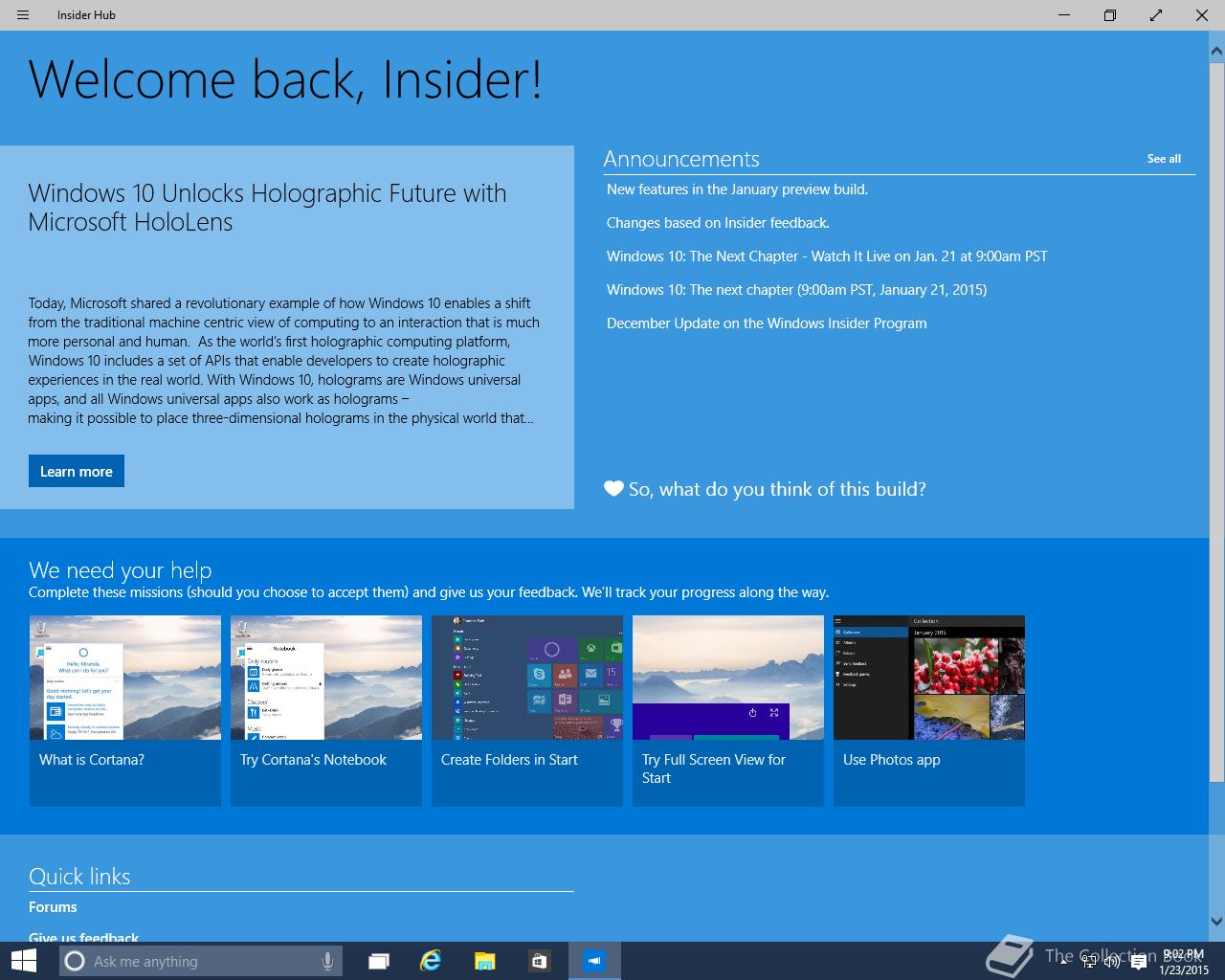Screen dimensions: 1225x980
Task: Click the Insider Hub taskbar icon
Action: pyautogui.click(x=594, y=961)
